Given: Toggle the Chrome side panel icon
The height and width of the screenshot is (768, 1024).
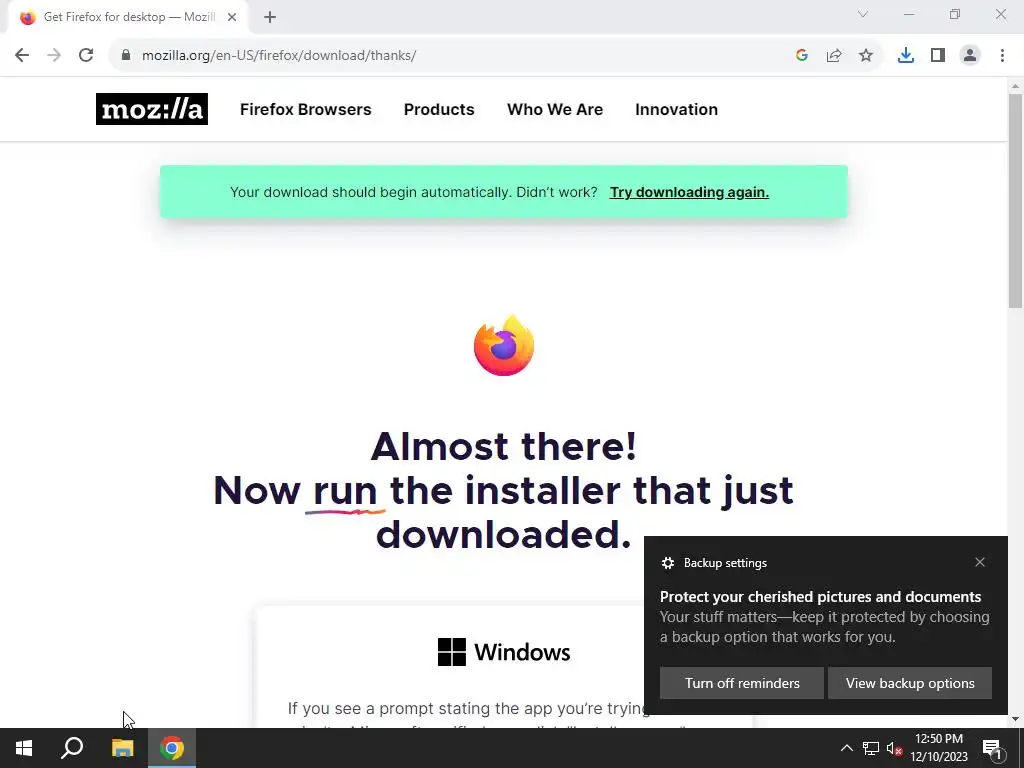Looking at the screenshot, I should (x=938, y=56).
